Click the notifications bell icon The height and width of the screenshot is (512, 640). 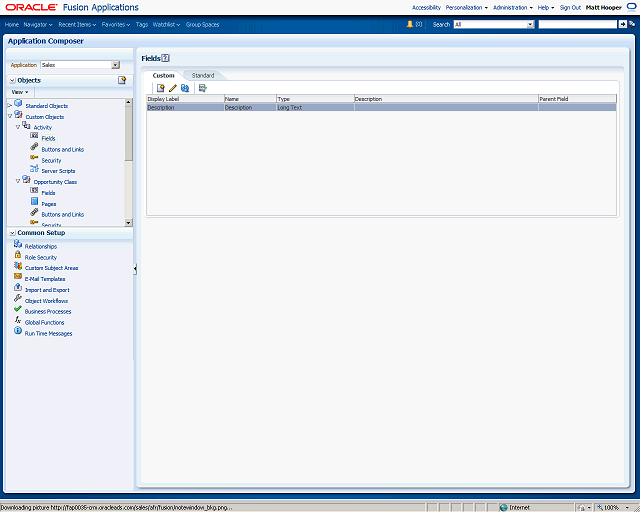coord(410,24)
